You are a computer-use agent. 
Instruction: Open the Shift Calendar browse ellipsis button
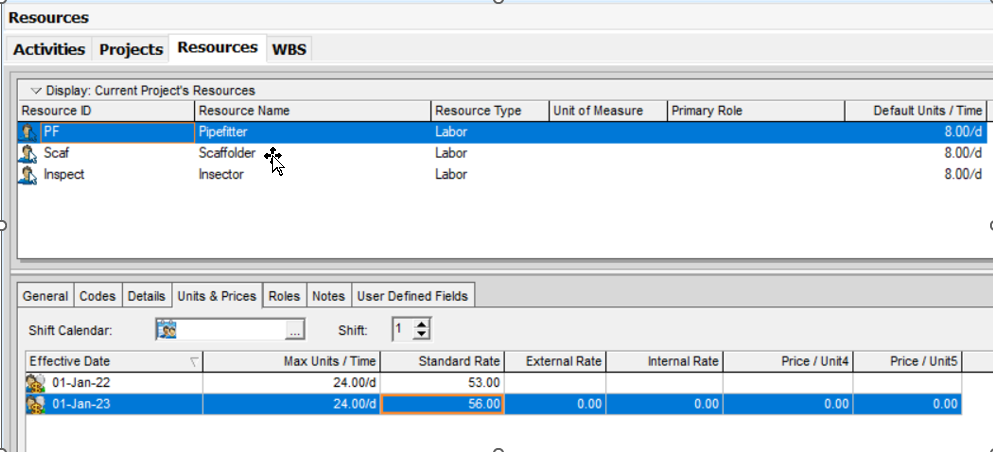[294, 330]
